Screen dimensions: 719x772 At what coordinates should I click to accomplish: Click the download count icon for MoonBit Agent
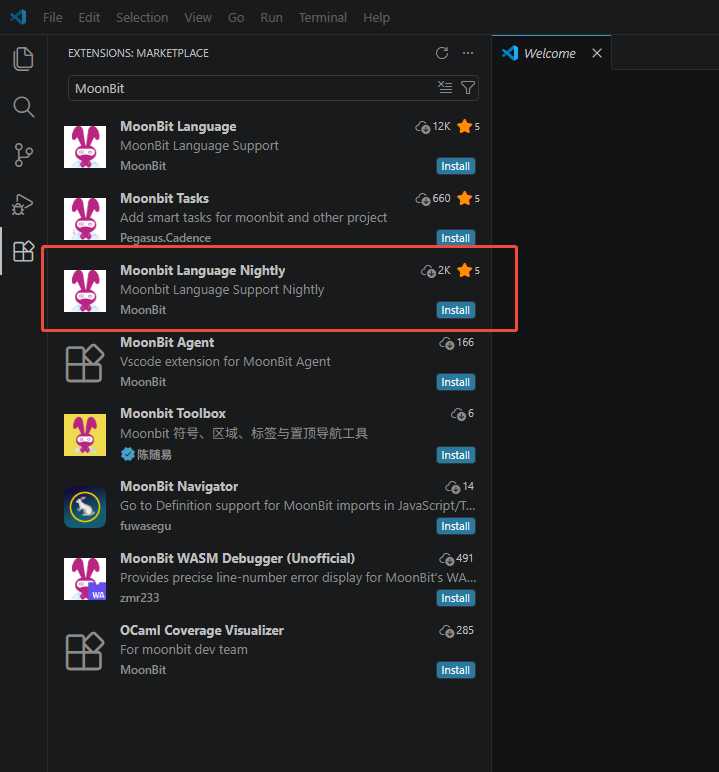coord(447,343)
